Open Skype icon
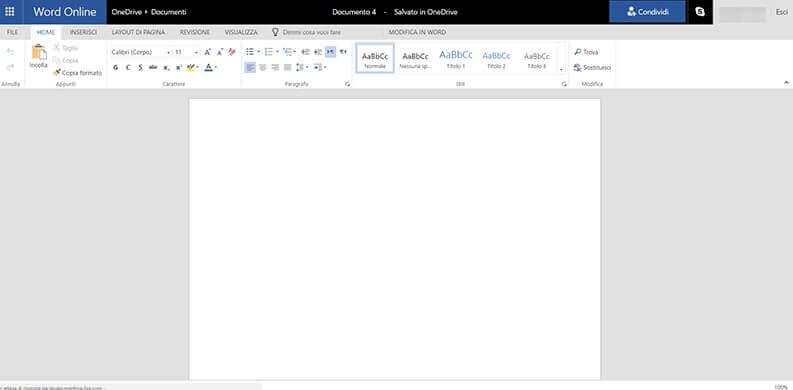The image size is (793, 390). coord(700,12)
